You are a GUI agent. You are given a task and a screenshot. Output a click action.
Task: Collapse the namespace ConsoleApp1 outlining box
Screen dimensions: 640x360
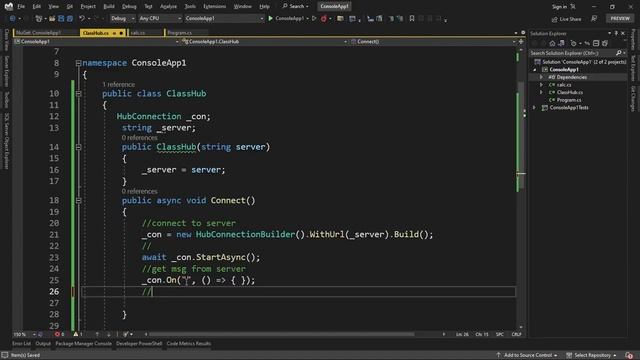[78, 63]
